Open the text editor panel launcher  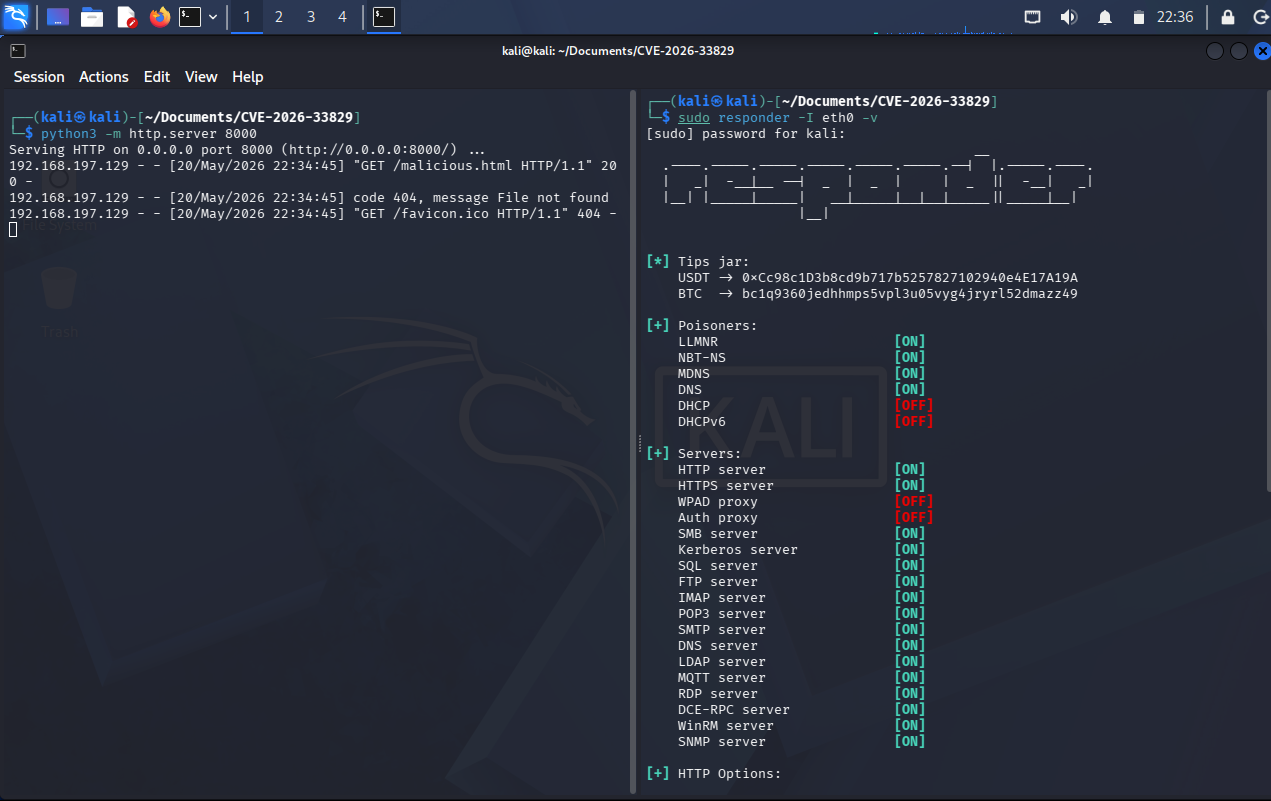[126, 17]
